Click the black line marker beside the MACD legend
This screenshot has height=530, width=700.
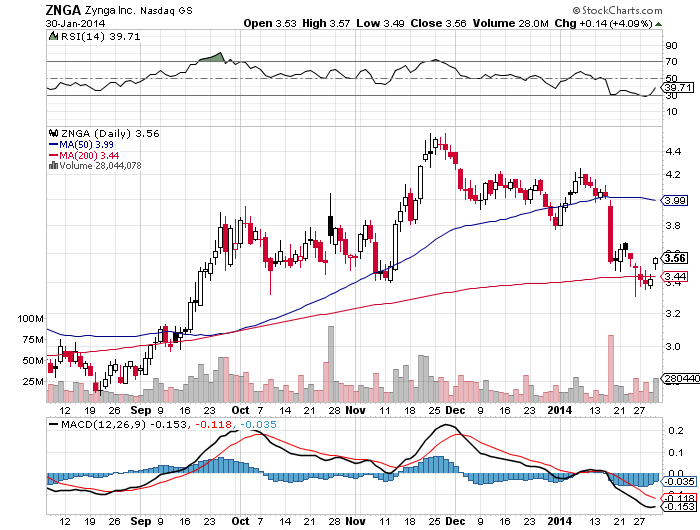pyautogui.click(x=54, y=425)
